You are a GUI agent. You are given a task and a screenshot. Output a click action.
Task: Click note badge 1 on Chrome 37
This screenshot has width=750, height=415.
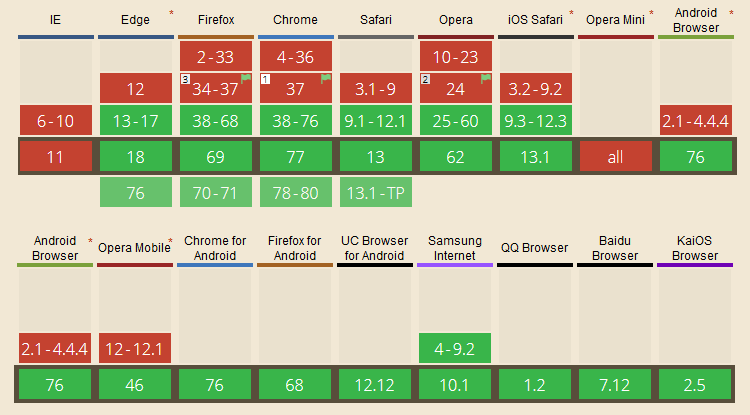265,78
